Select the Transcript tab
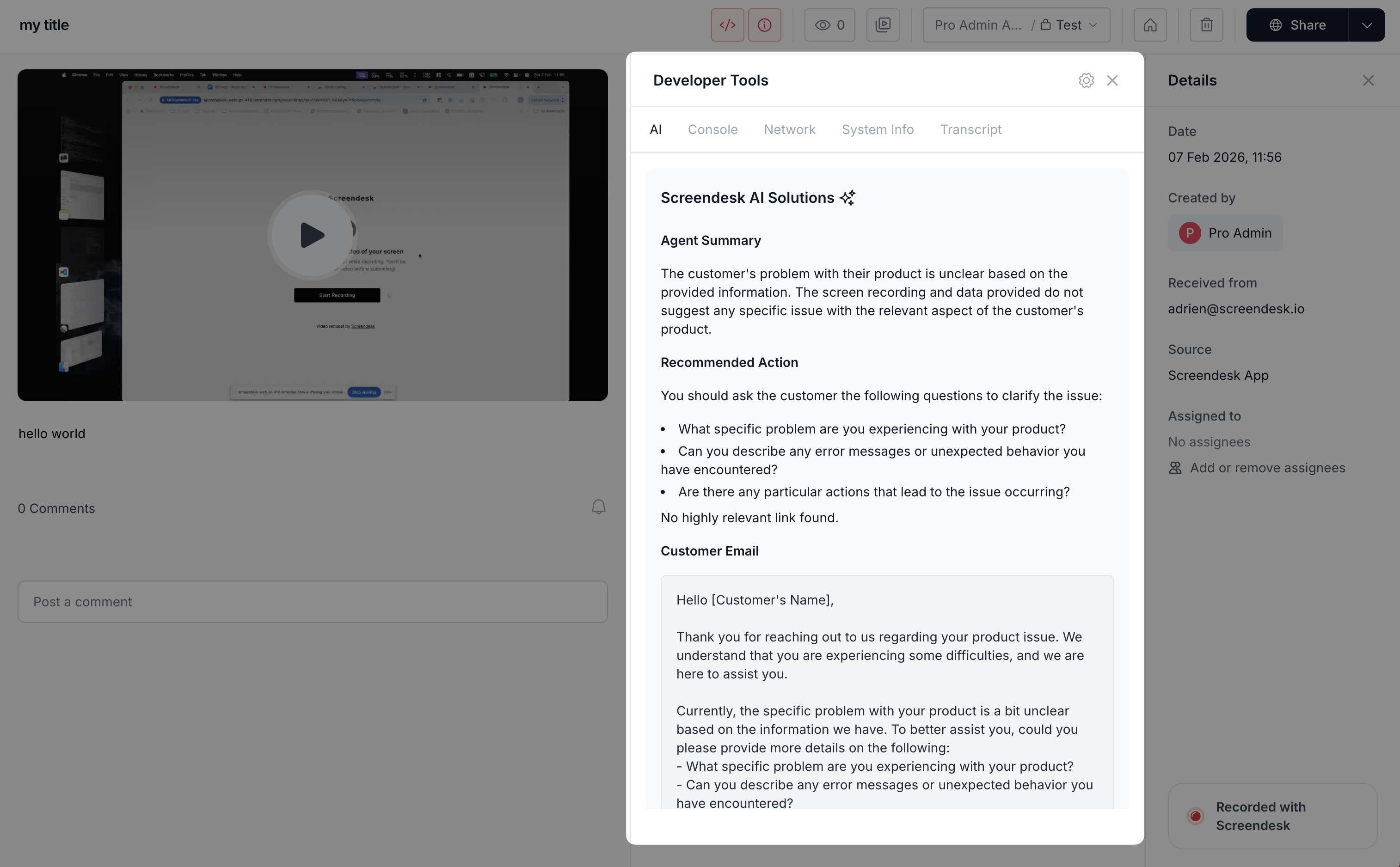Screen dimensions: 1400x867 coord(970,129)
